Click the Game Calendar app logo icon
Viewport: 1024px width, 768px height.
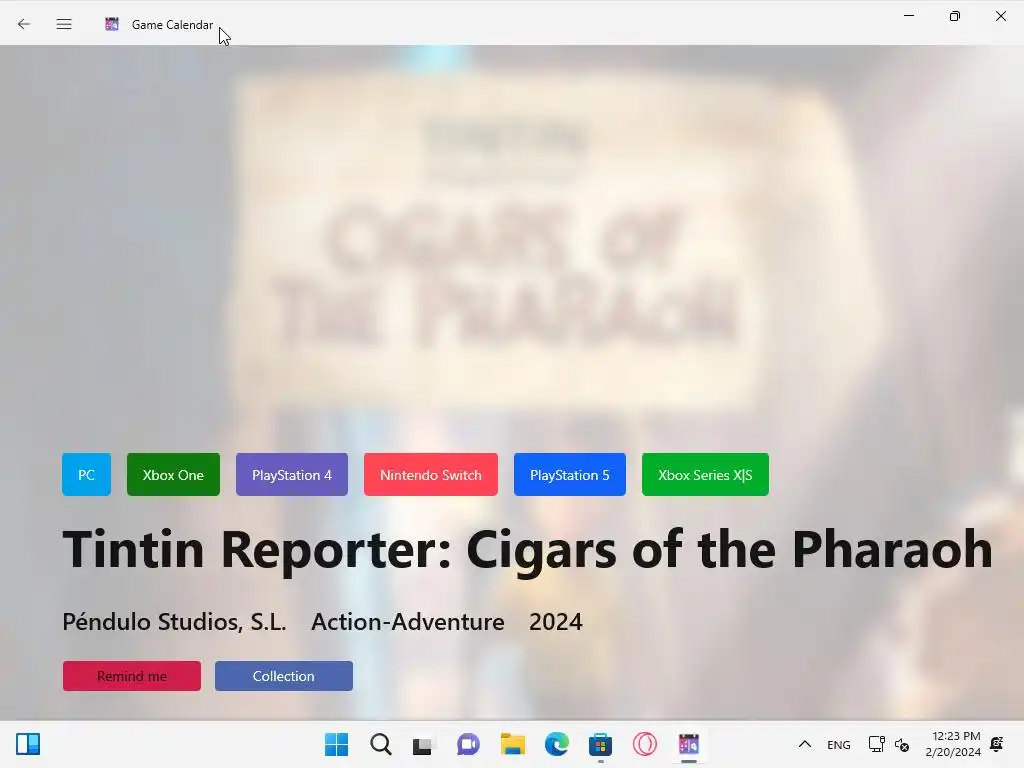tap(112, 24)
